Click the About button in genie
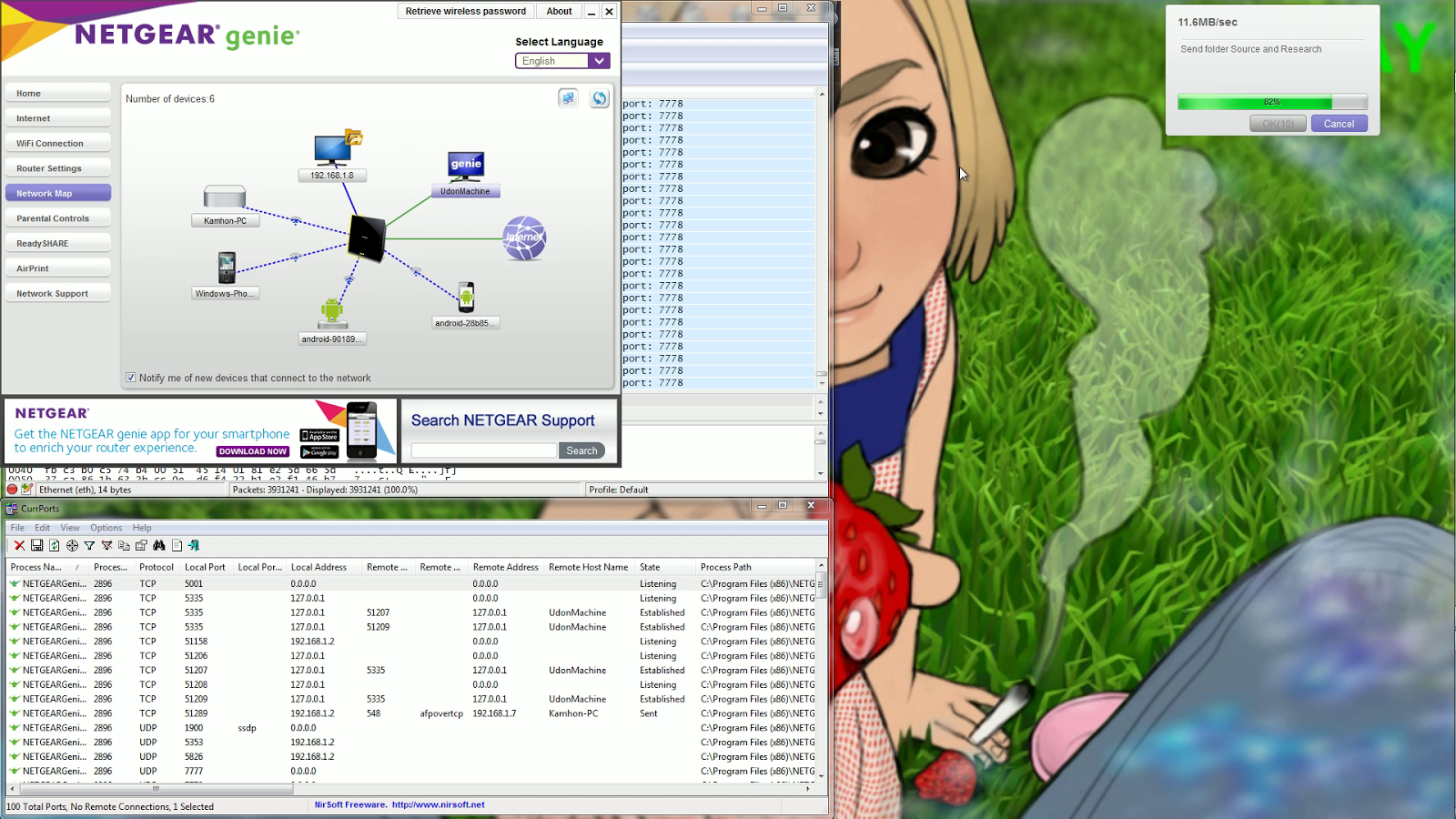This screenshot has width=1456, height=819. (x=559, y=11)
